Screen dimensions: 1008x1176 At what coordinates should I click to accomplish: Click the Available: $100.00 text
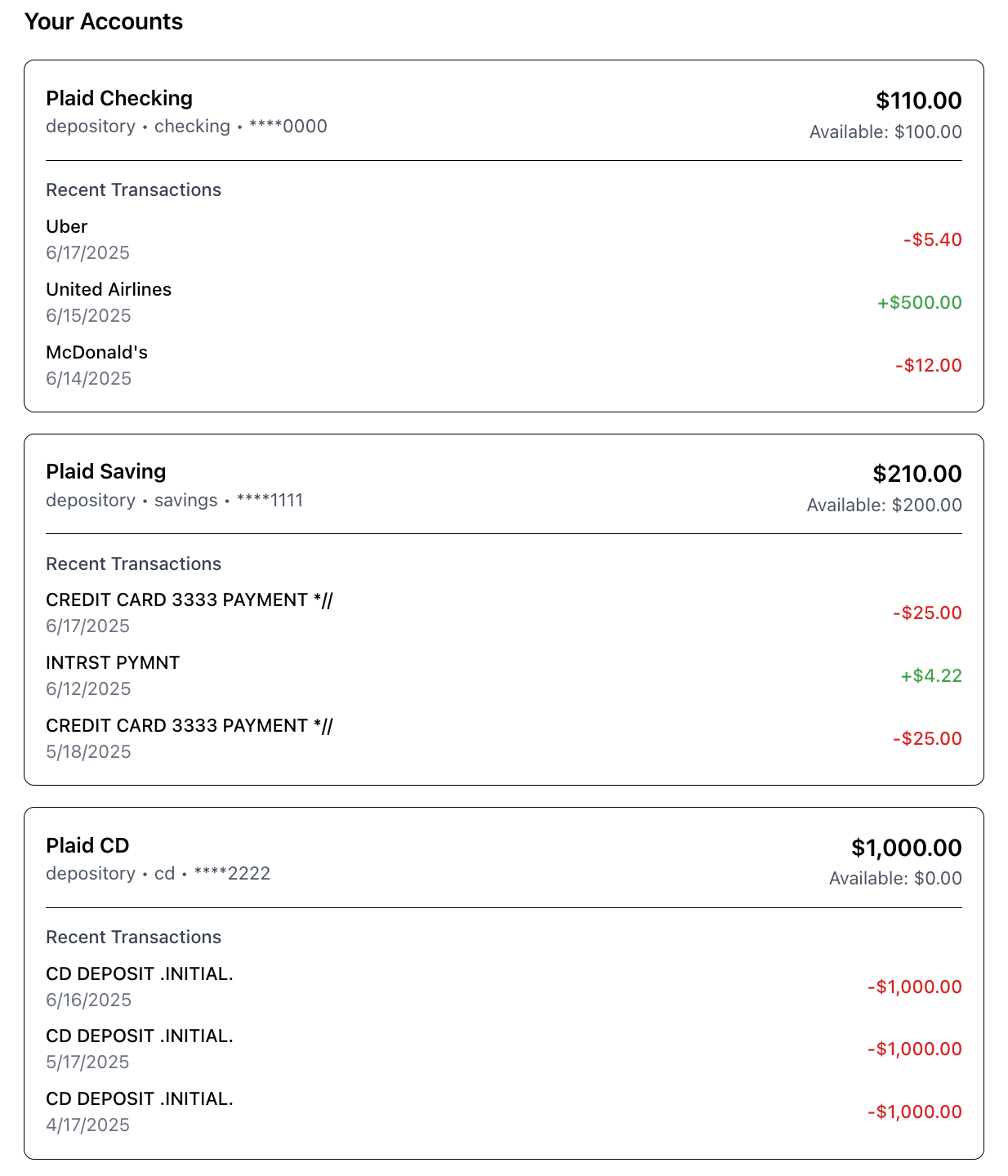pyautogui.click(x=885, y=131)
